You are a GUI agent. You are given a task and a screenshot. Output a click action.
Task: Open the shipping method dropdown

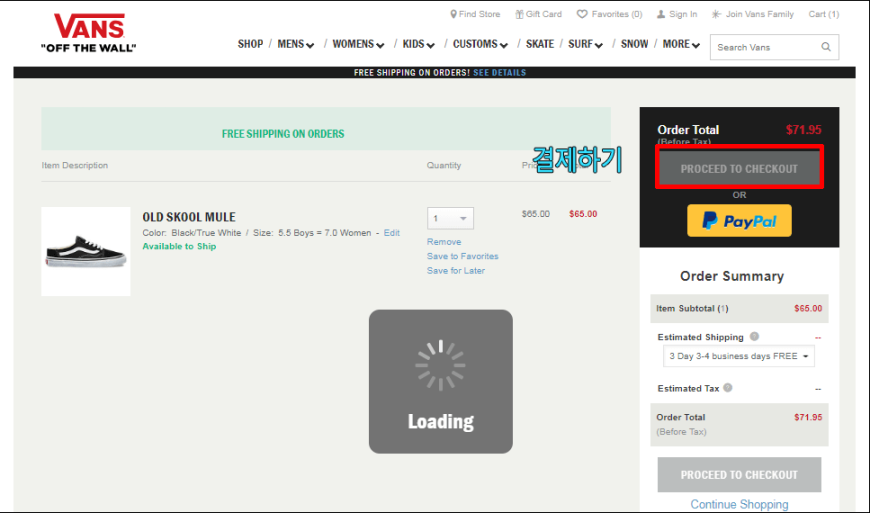point(739,356)
